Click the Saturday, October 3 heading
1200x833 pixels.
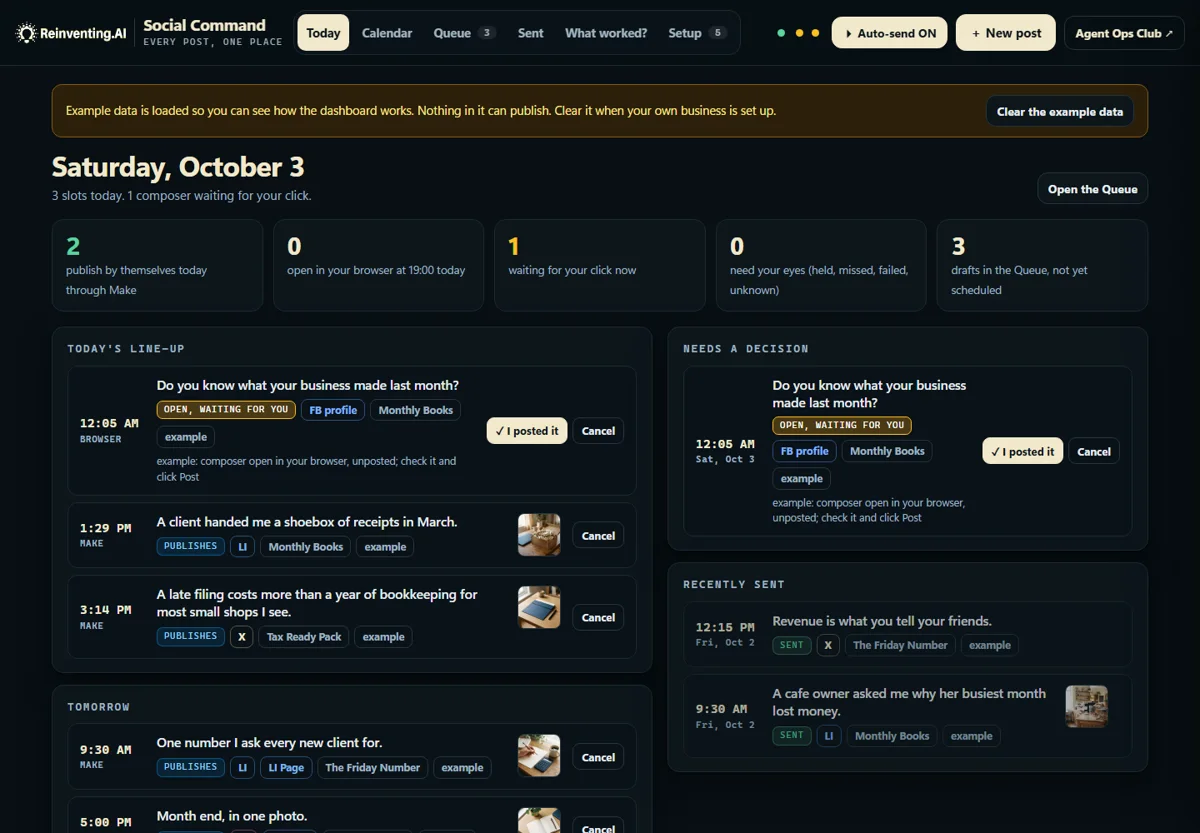[x=178, y=167]
